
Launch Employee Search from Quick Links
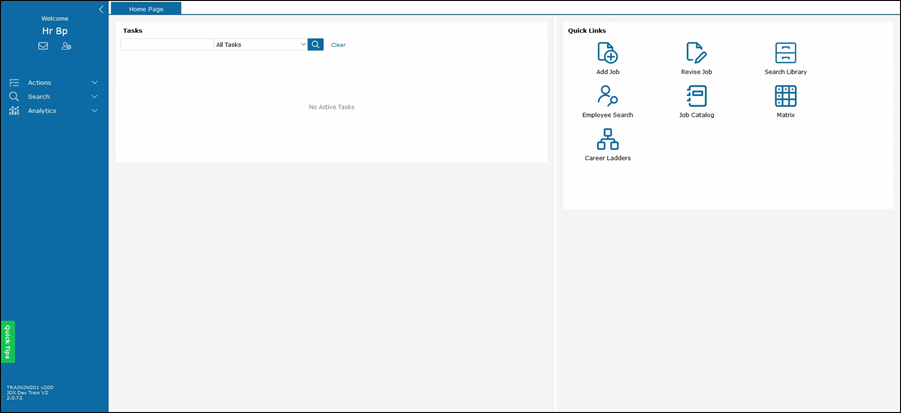607,96
